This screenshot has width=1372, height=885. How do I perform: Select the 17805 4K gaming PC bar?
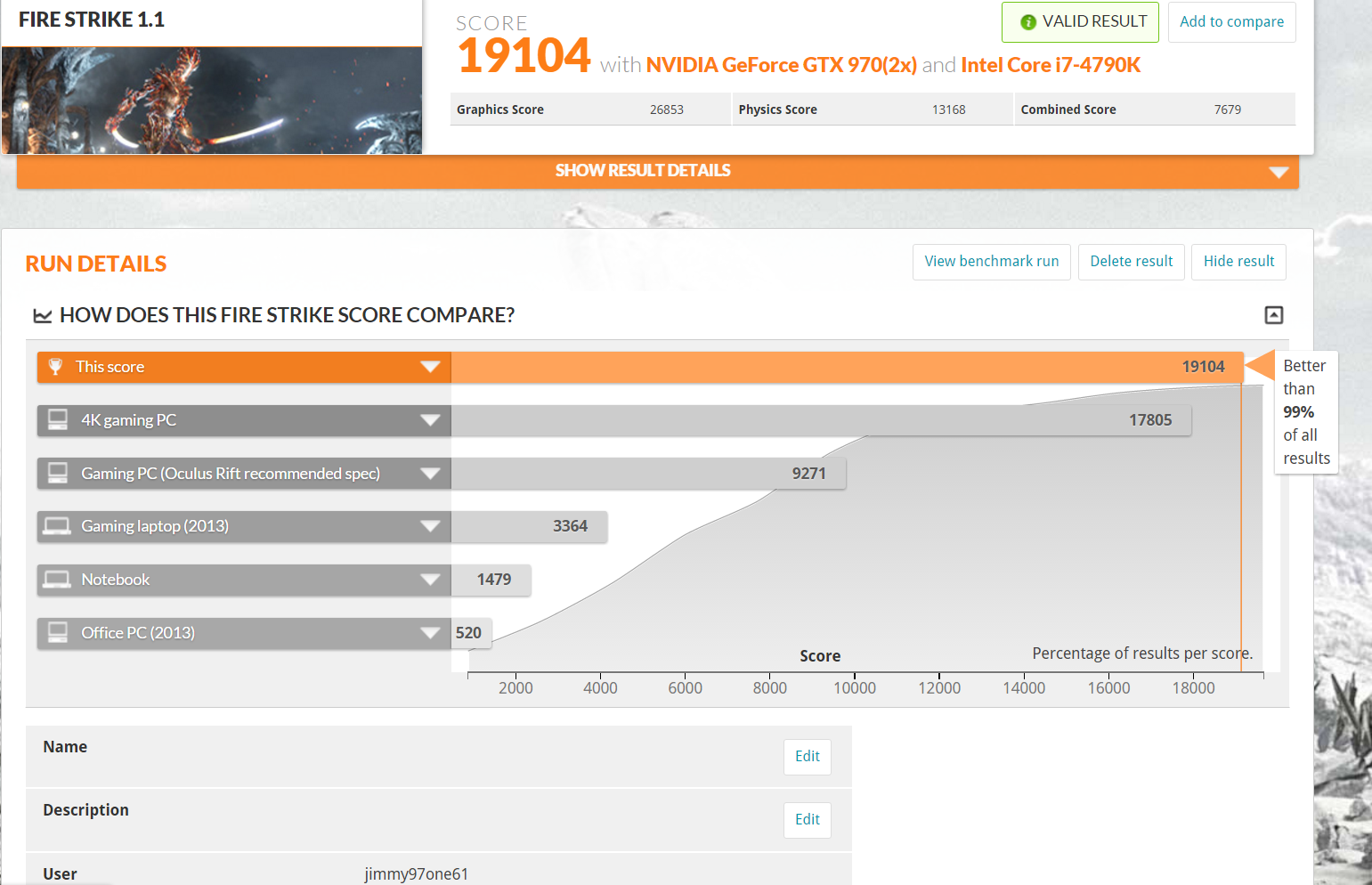click(821, 420)
